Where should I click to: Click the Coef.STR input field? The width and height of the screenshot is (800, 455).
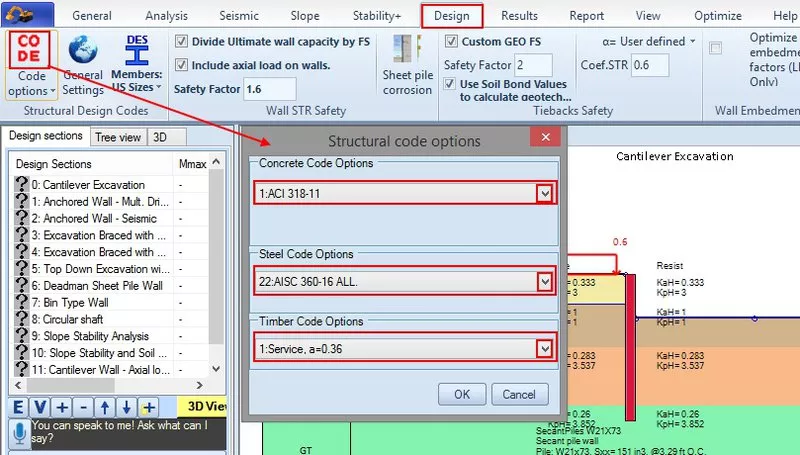(649, 65)
